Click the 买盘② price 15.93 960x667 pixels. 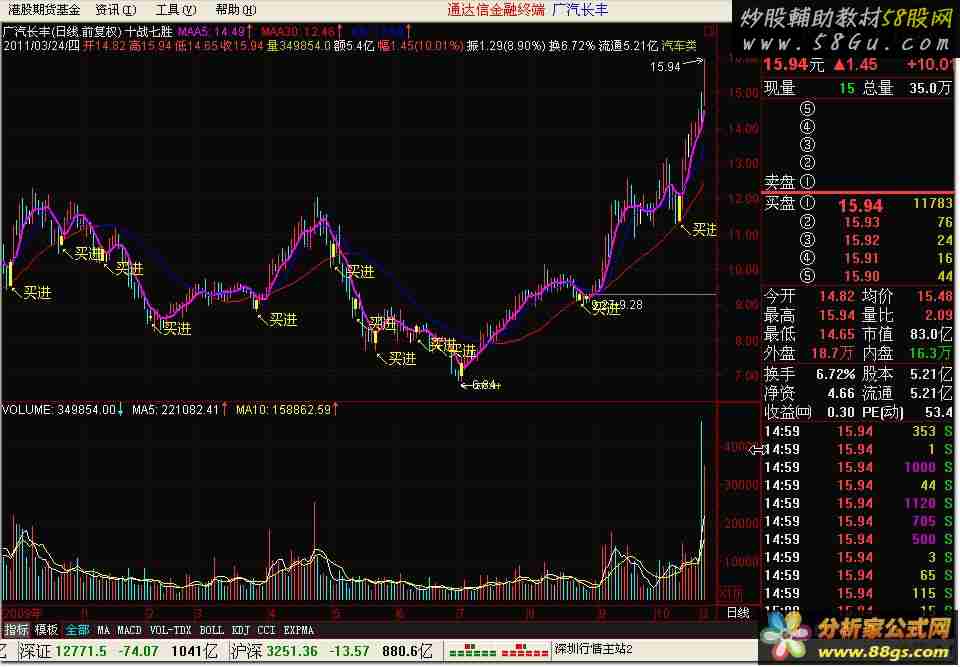click(861, 222)
